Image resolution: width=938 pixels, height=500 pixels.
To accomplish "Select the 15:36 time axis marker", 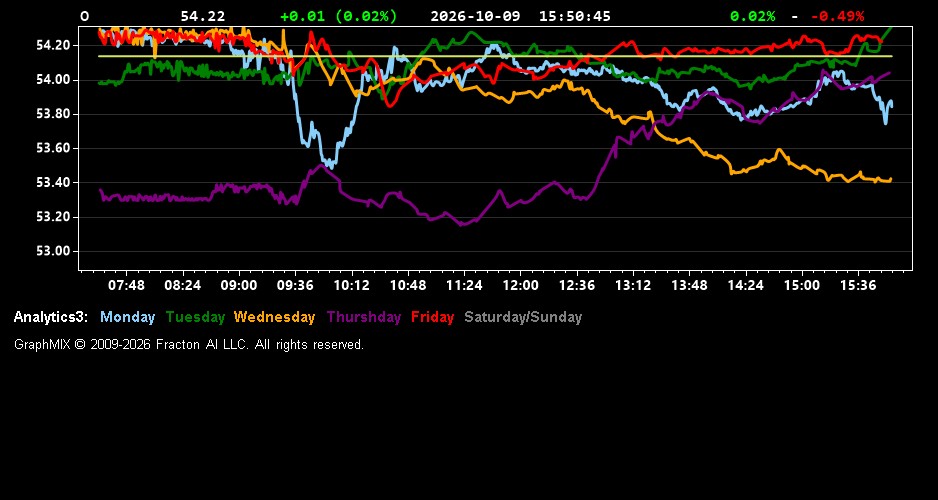I will (x=858, y=285).
